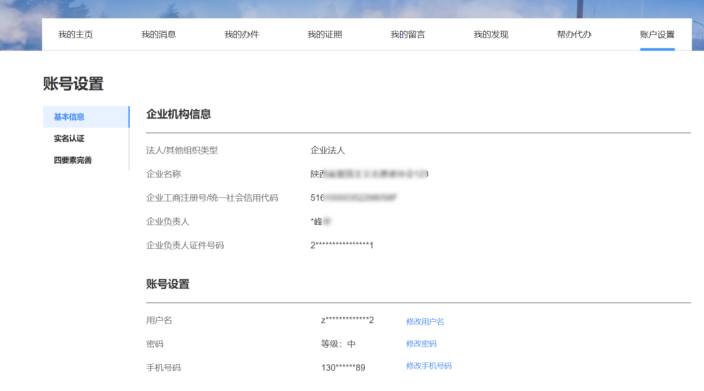Click the 用户名 label
704x391 pixels.
[159, 320]
